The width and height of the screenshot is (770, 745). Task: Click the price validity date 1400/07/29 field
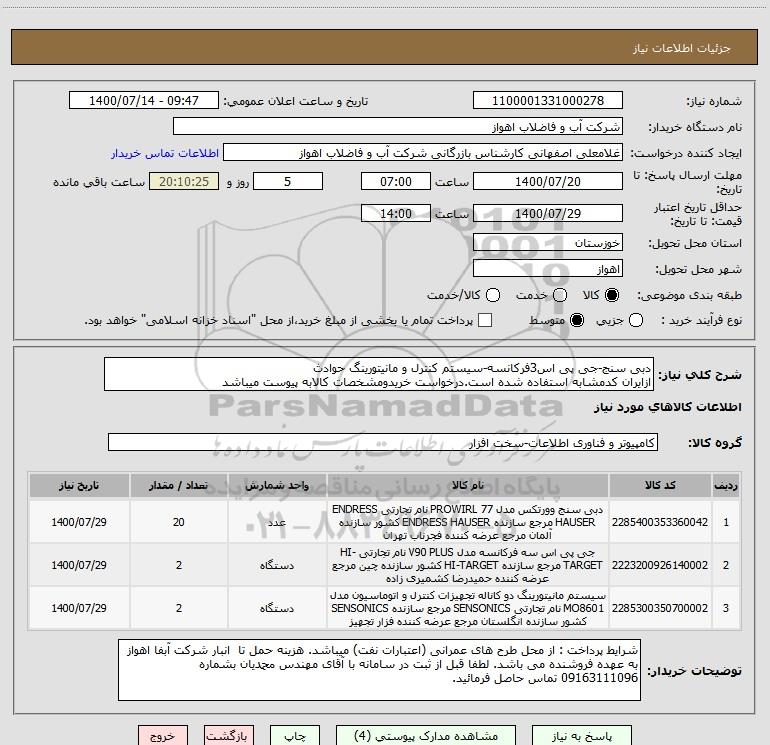(548, 213)
